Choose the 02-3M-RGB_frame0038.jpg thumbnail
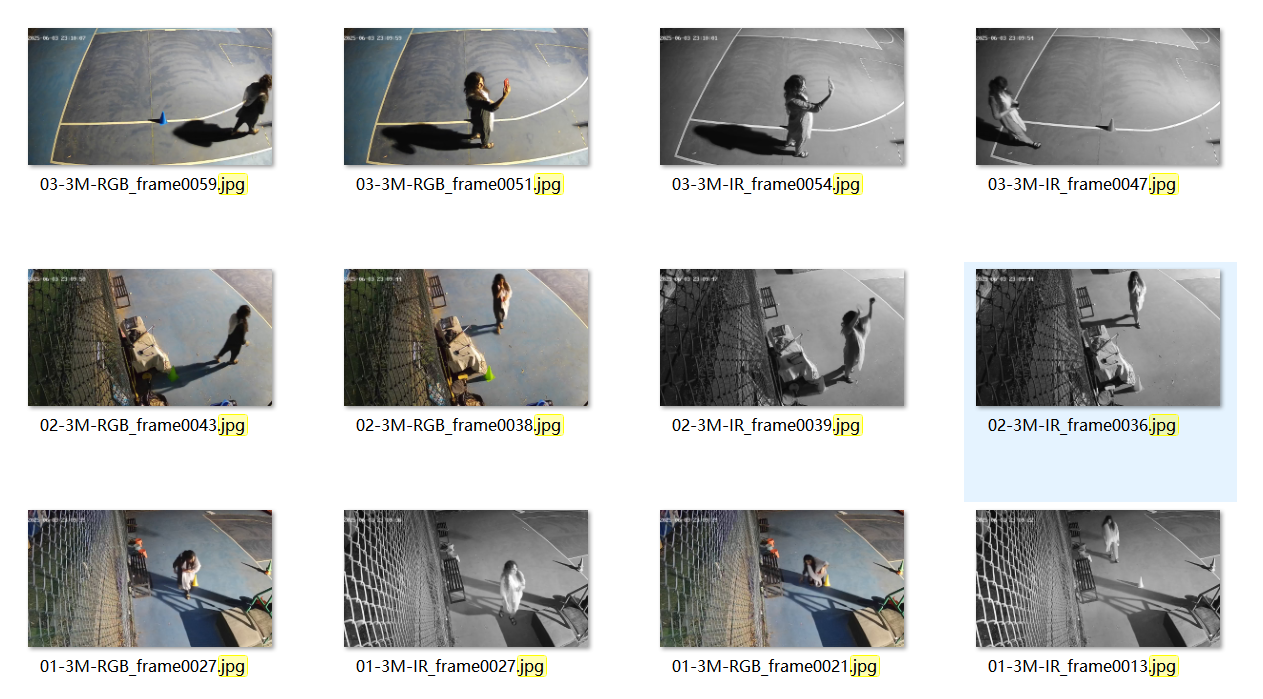The height and width of the screenshot is (699, 1263). click(x=466, y=338)
